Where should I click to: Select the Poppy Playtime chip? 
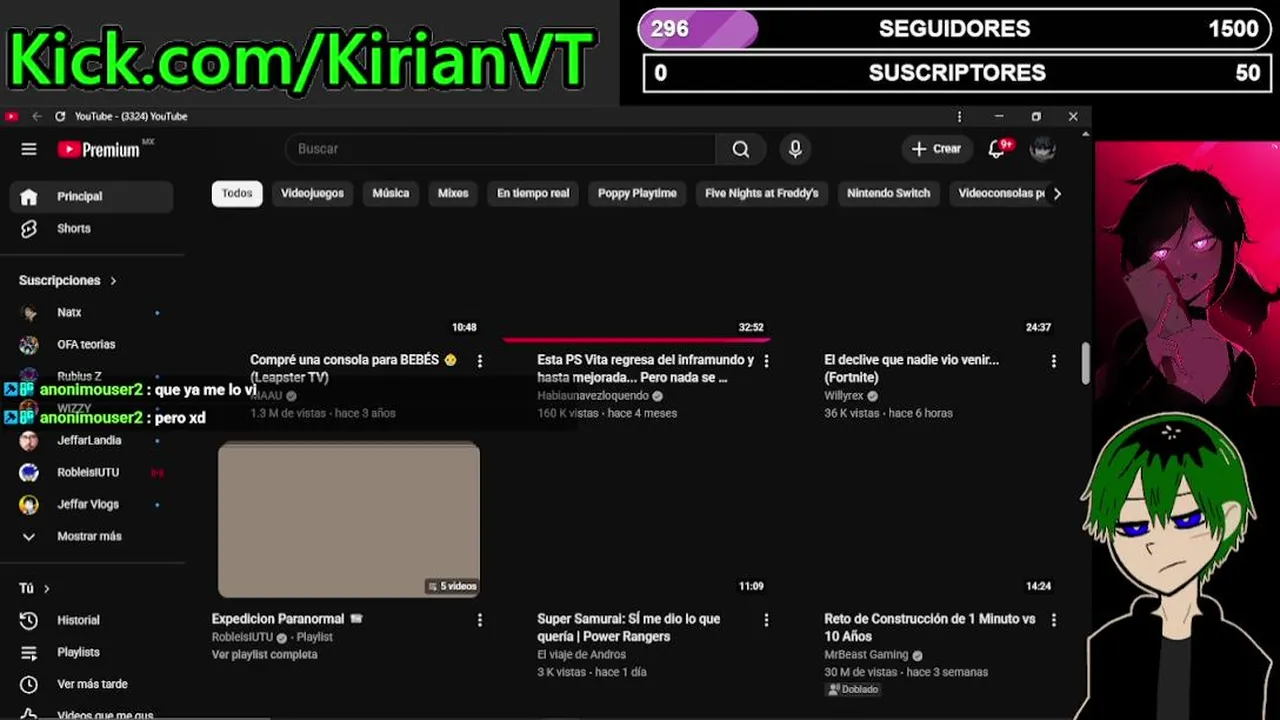point(637,194)
